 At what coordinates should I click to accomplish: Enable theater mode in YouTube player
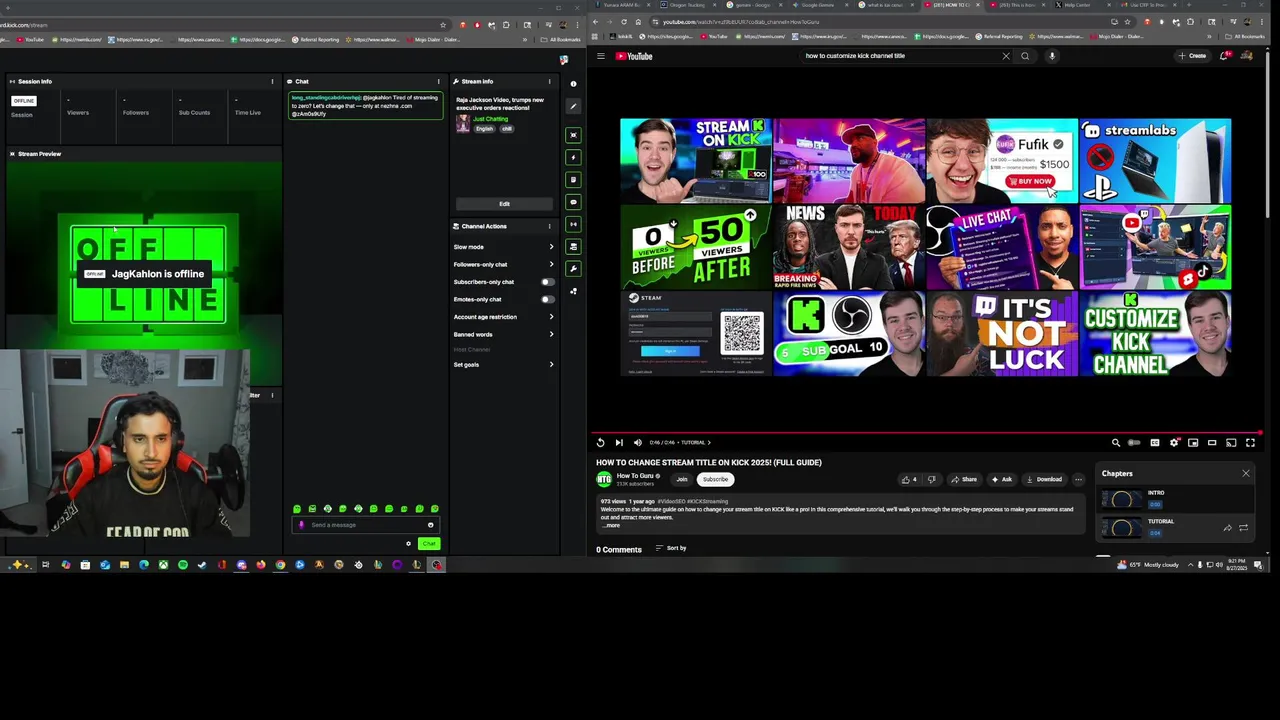1212,442
